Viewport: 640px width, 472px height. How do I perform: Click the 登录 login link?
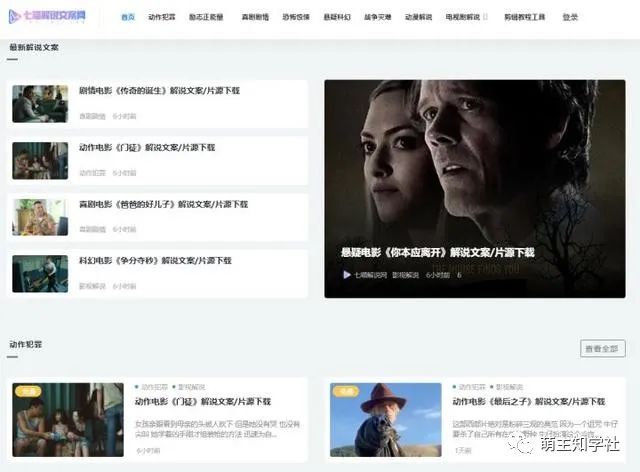pos(570,17)
